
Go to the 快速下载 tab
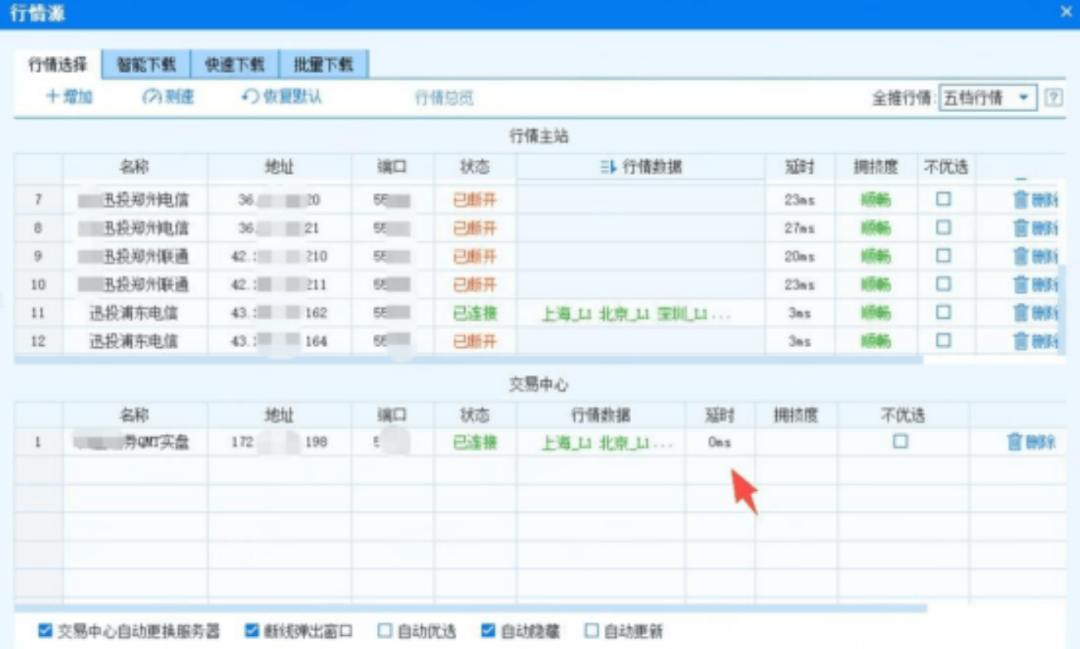(235, 65)
